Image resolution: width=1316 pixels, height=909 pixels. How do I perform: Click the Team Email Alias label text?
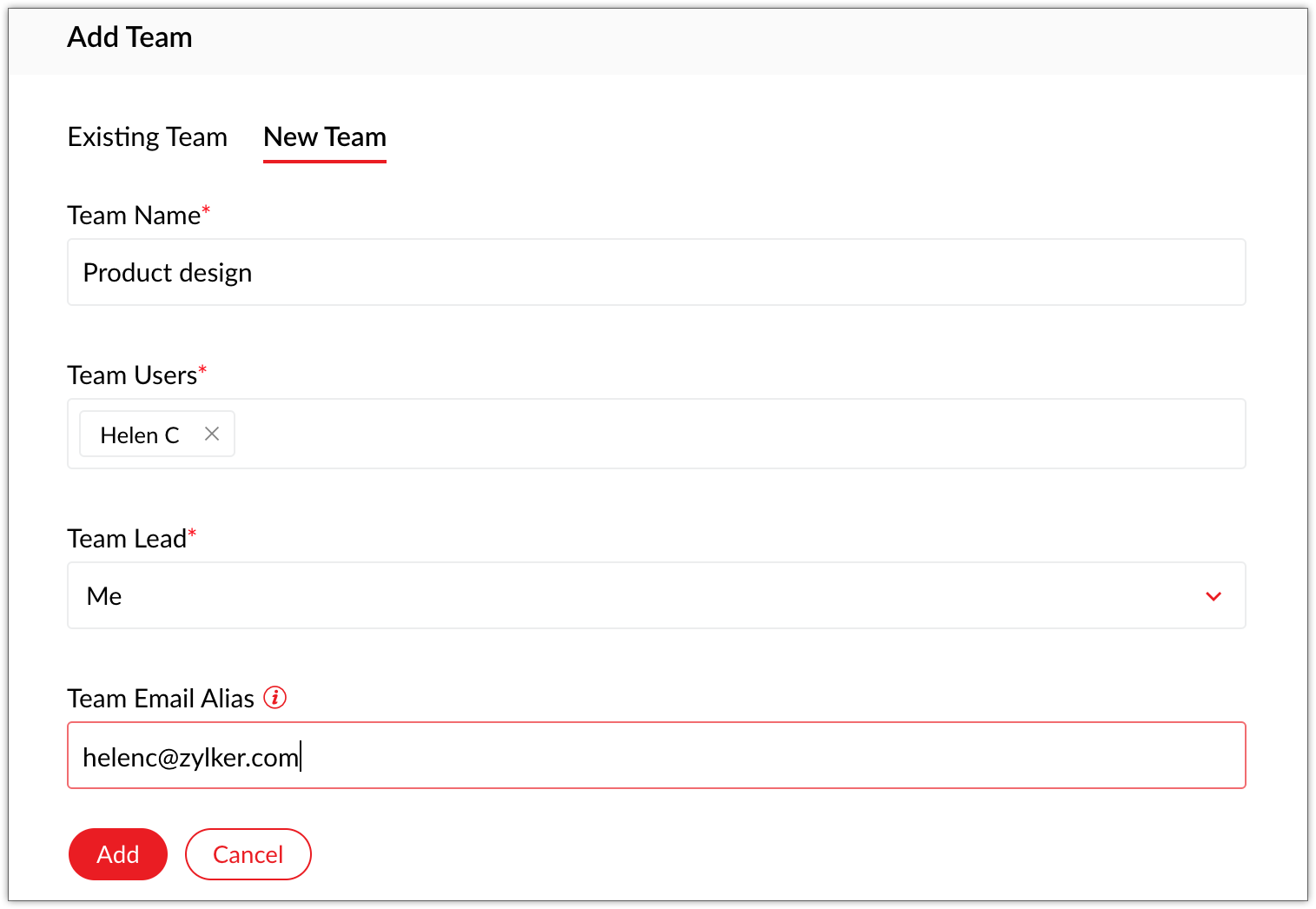pos(161,699)
